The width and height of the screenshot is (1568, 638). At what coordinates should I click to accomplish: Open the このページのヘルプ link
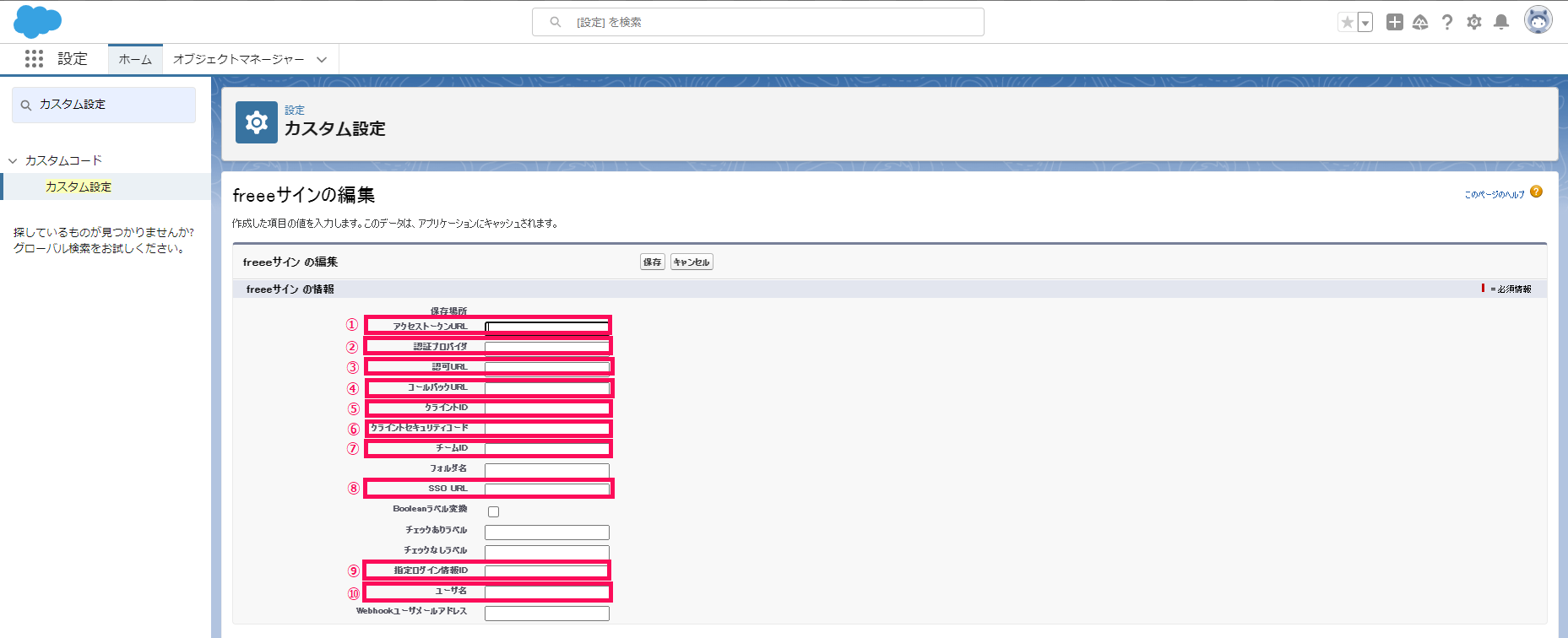(x=1495, y=194)
